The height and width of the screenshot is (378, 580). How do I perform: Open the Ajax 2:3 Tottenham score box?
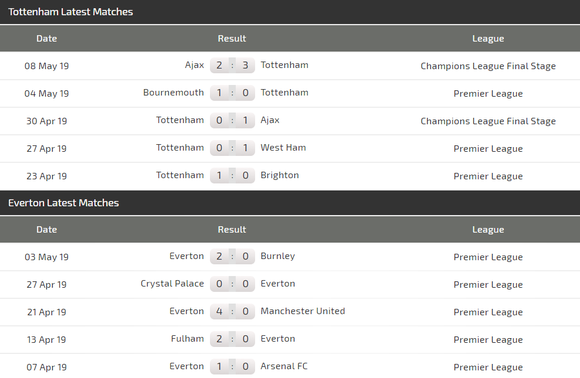click(x=232, y=65)
